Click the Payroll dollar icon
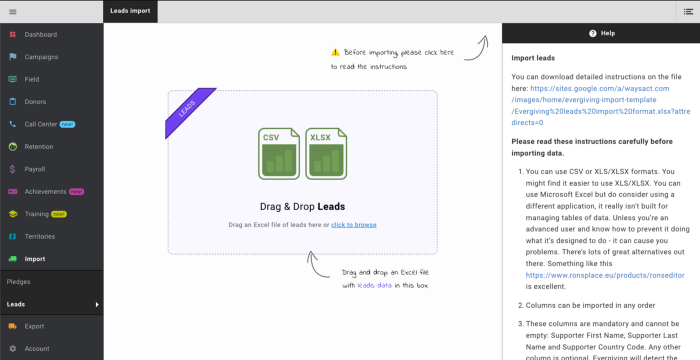This screenshot has width=700, height=360. click(x=13, y=169)
